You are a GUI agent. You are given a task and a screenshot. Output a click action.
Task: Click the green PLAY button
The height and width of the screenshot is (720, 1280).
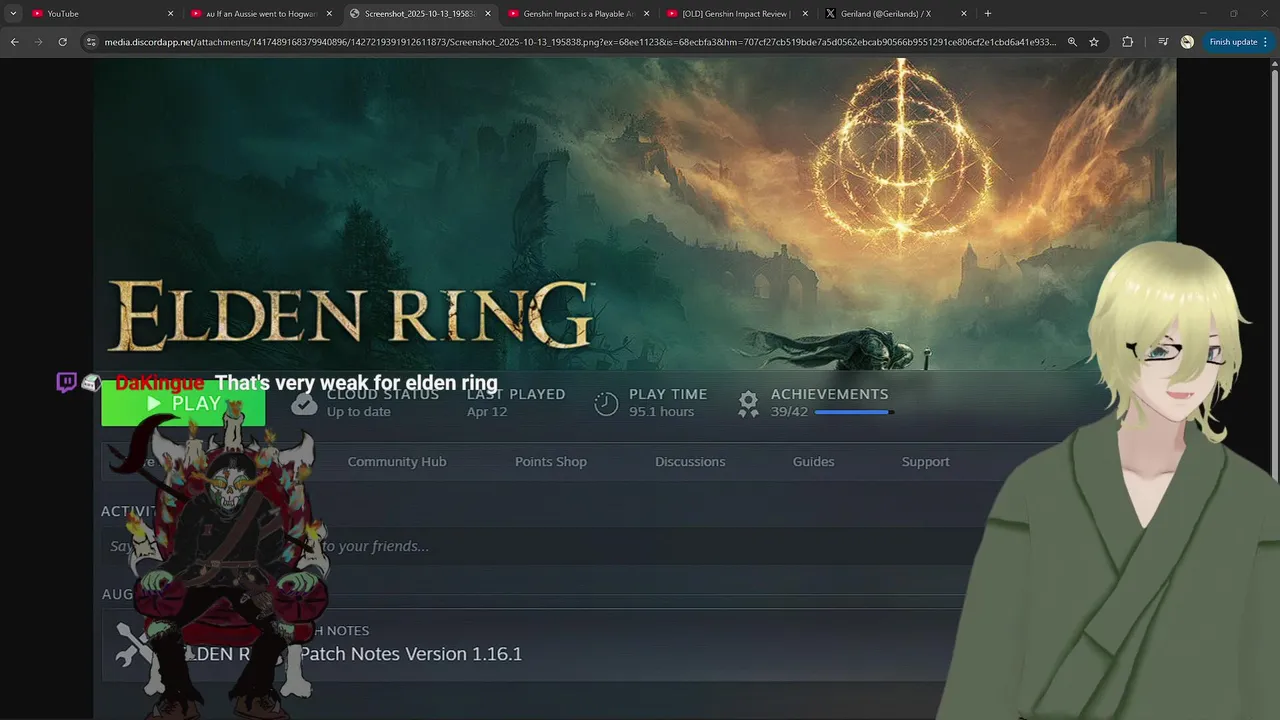click(x=183, y=403)
